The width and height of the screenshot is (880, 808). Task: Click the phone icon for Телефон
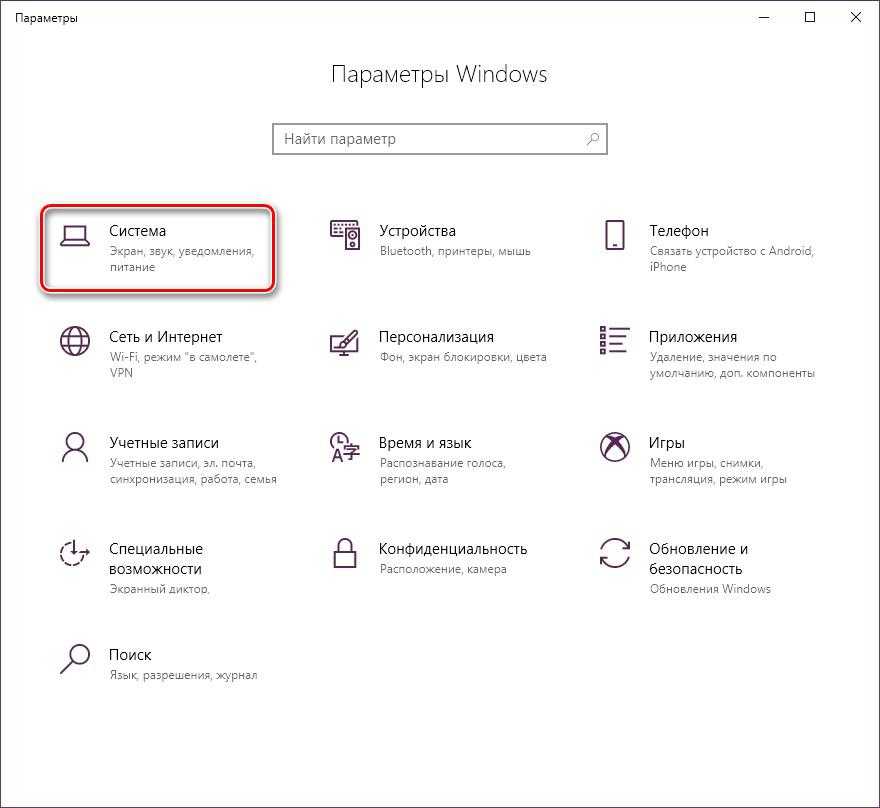pos(614,236)
